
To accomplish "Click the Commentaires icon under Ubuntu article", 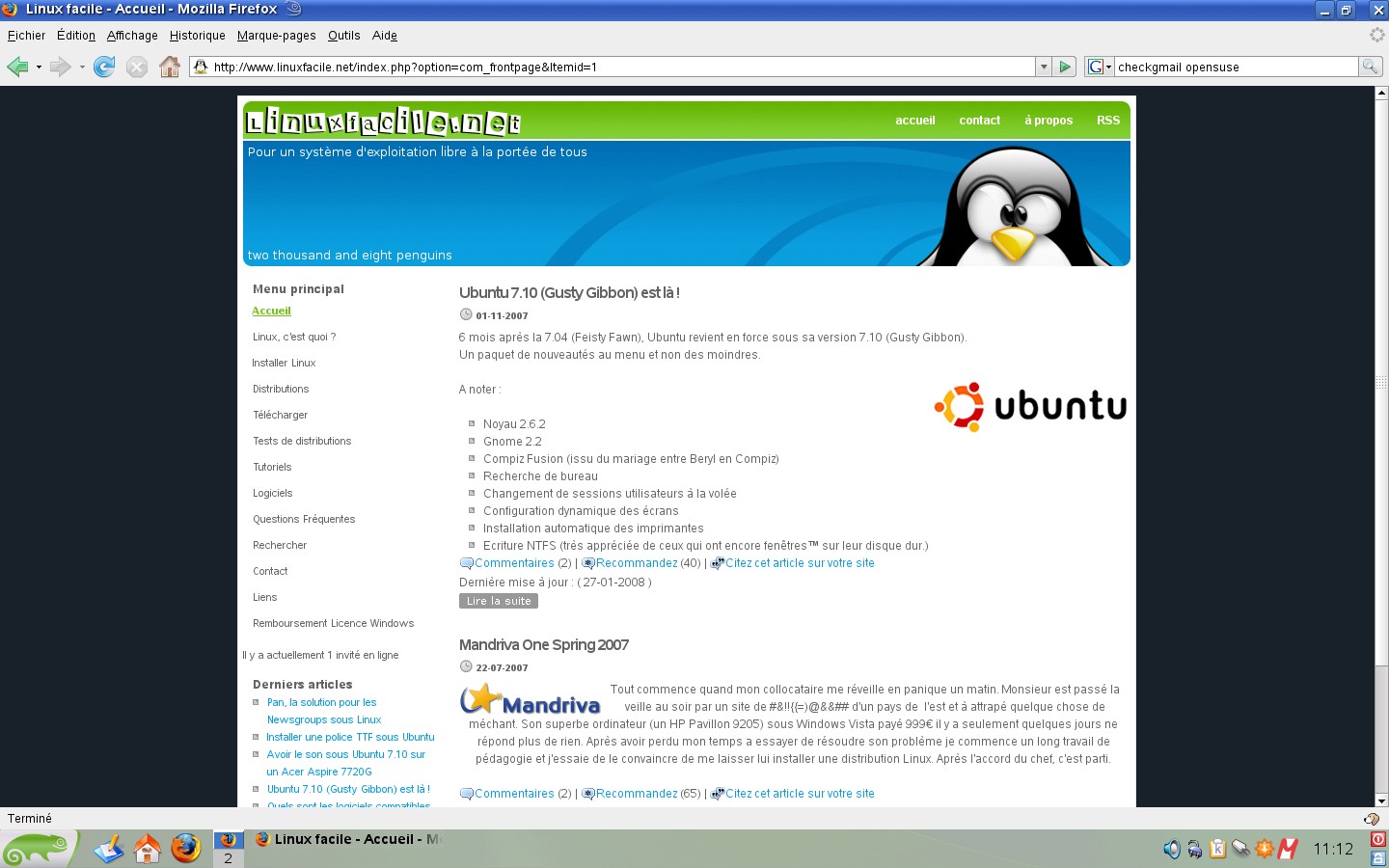I will 467,563.
